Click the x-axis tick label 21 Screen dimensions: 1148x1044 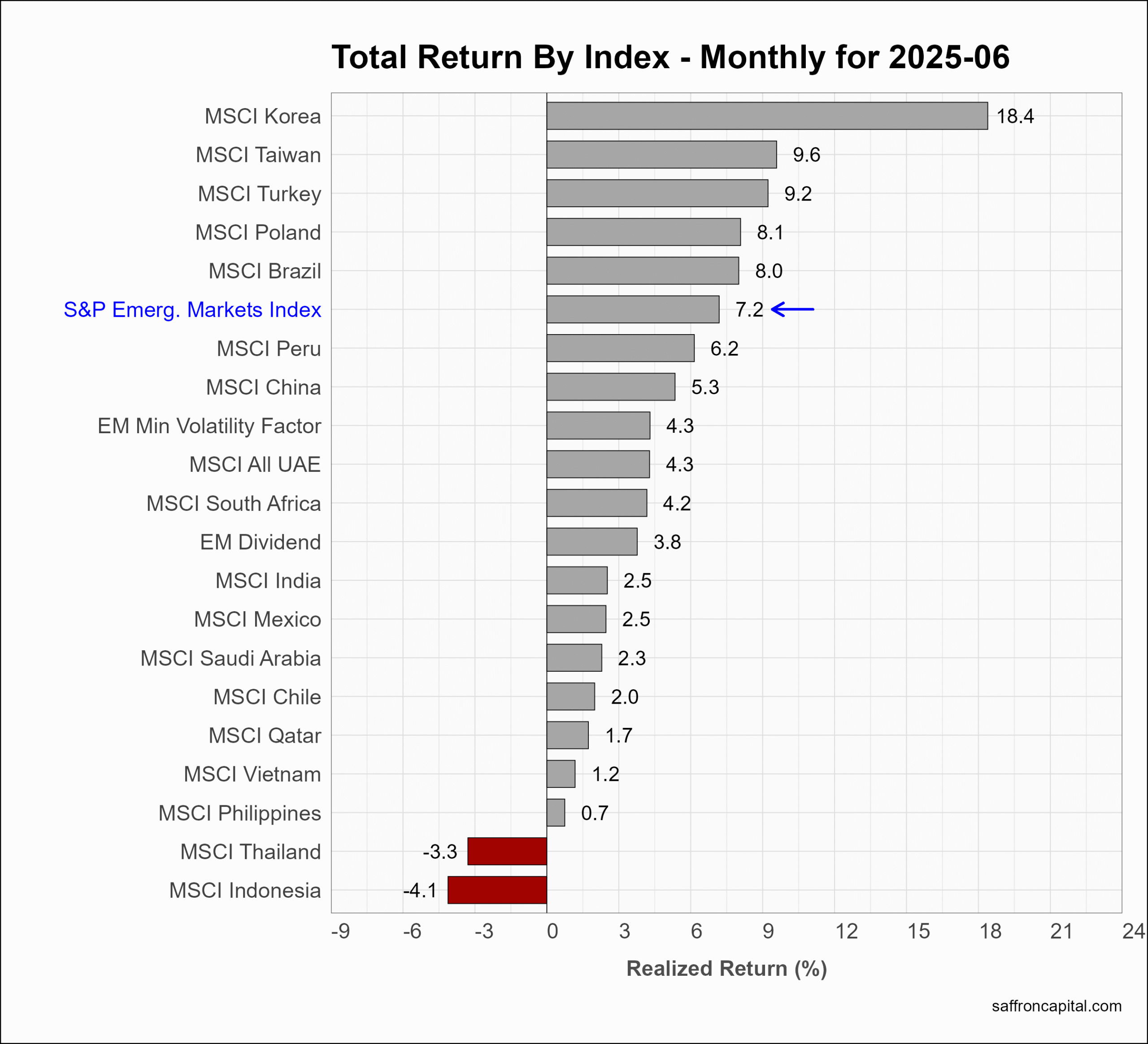pyautogui.click(x=1061, y=931)
